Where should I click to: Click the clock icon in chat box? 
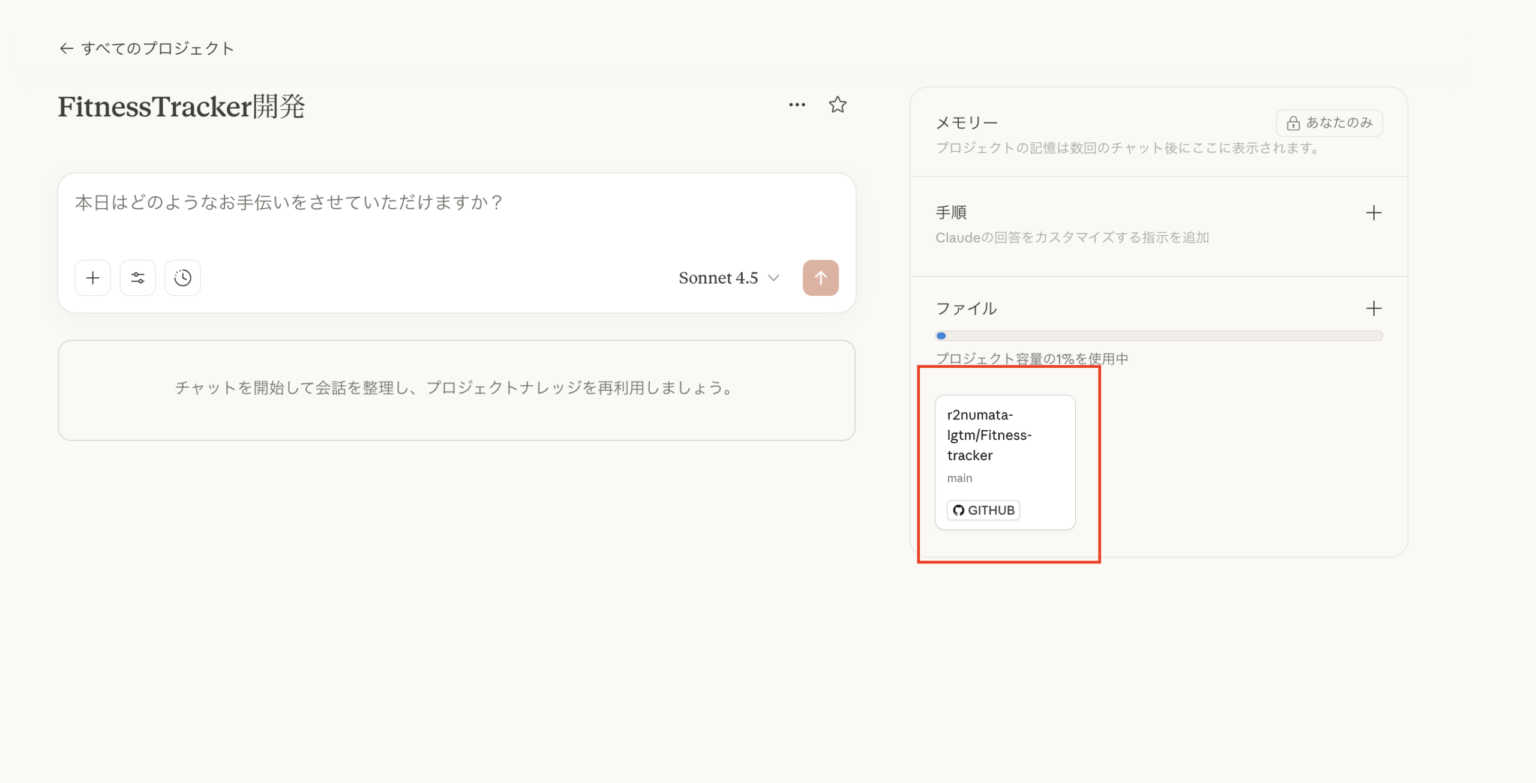(x=183, y=278)
